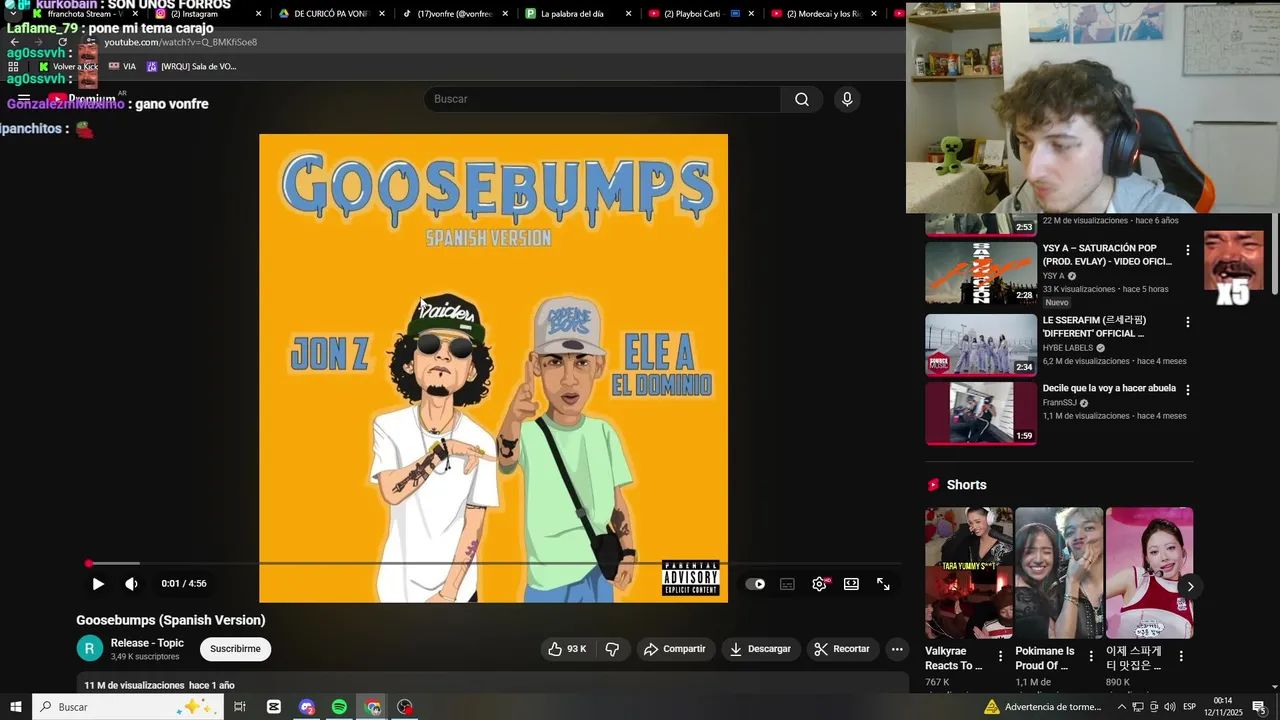
Task: Open options for Valkyrae Reacts short
Action: pos(1000,657)
